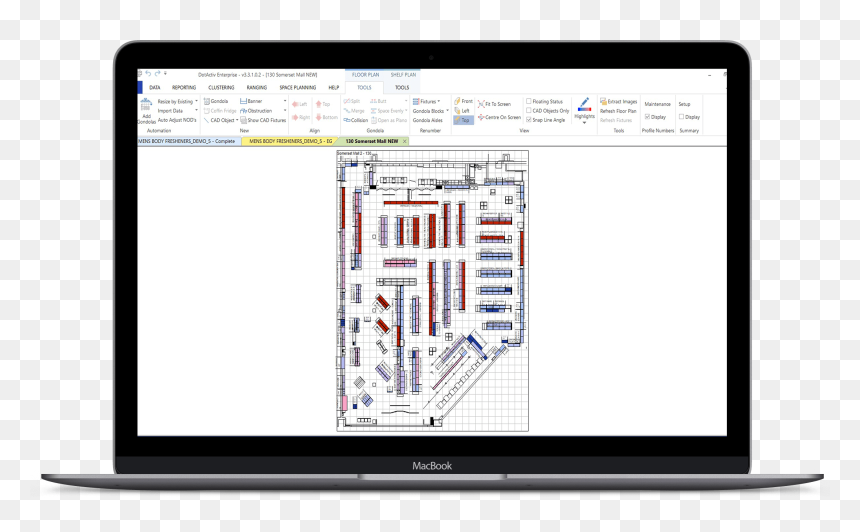The width and height of the screenshot is (860, 532).
Task: Select the Coffin Fridge tool
Action: tap(219, 111)
